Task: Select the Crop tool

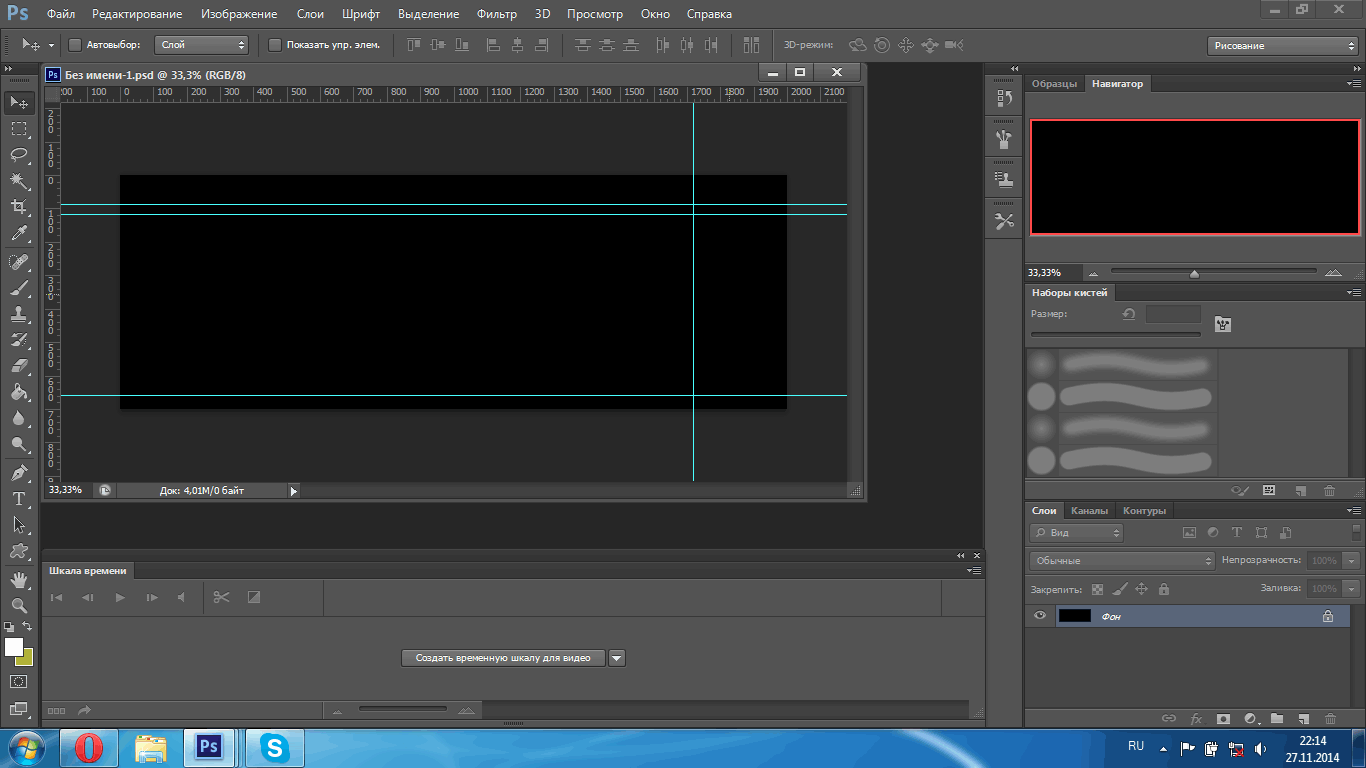Action: (19, 207)
